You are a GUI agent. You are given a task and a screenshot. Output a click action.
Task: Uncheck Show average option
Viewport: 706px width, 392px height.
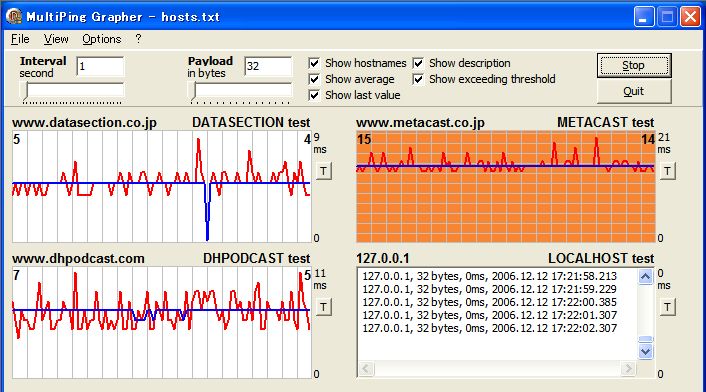314,79
